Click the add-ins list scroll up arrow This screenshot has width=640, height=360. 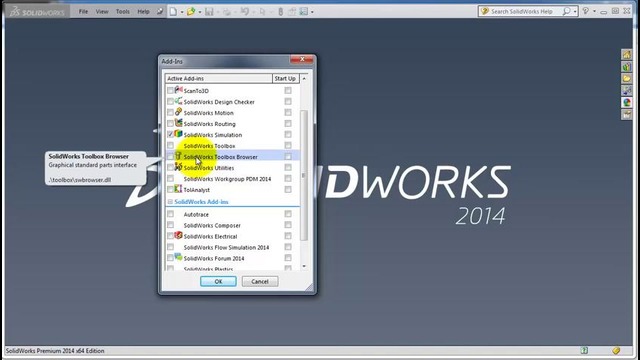pos(304,78)
